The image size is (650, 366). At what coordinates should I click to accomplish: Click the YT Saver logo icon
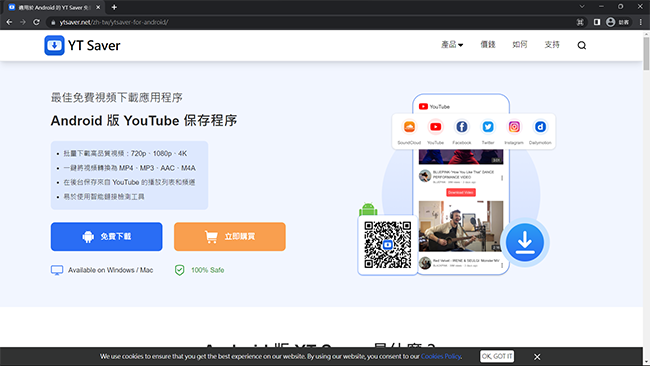point(54,45)
